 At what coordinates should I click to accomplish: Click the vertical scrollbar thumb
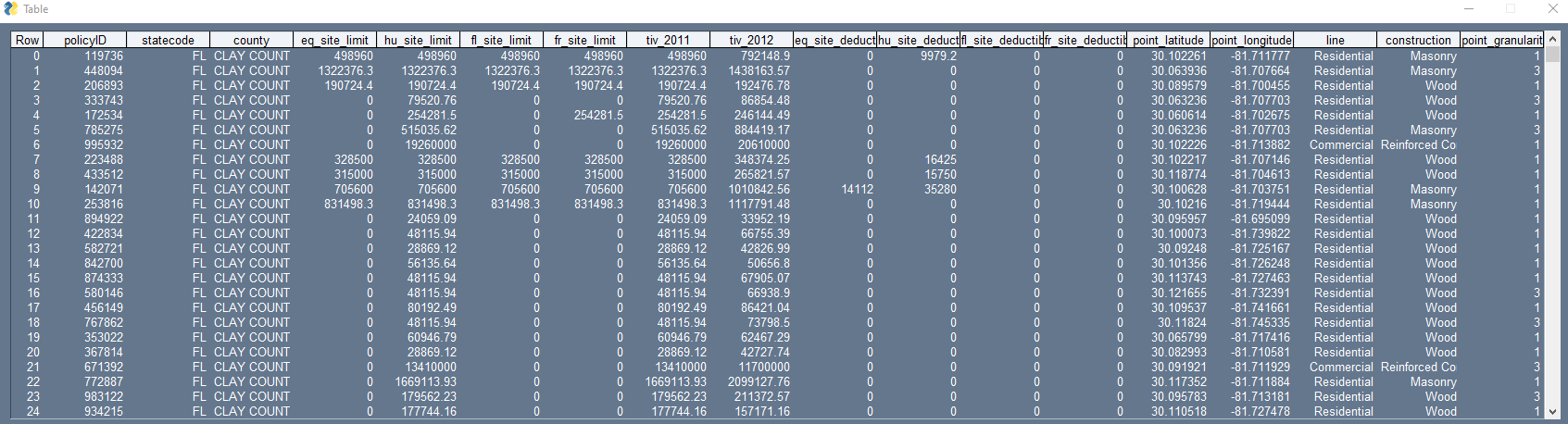[x=1552, y=54]
